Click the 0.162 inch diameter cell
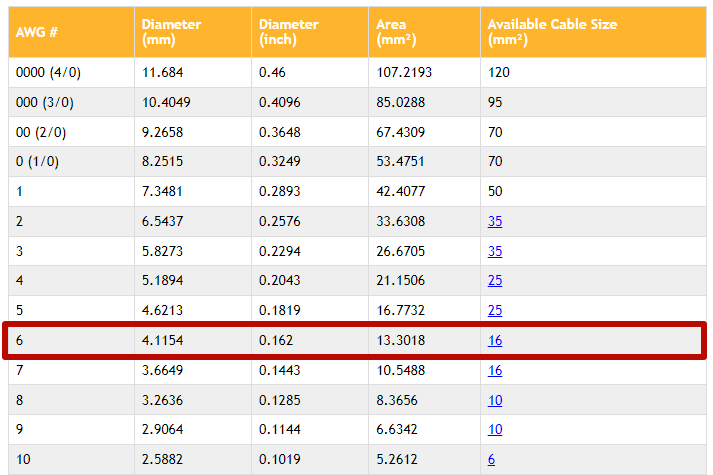This screenshot has height=475, width=713. click(x=275, y=341)
